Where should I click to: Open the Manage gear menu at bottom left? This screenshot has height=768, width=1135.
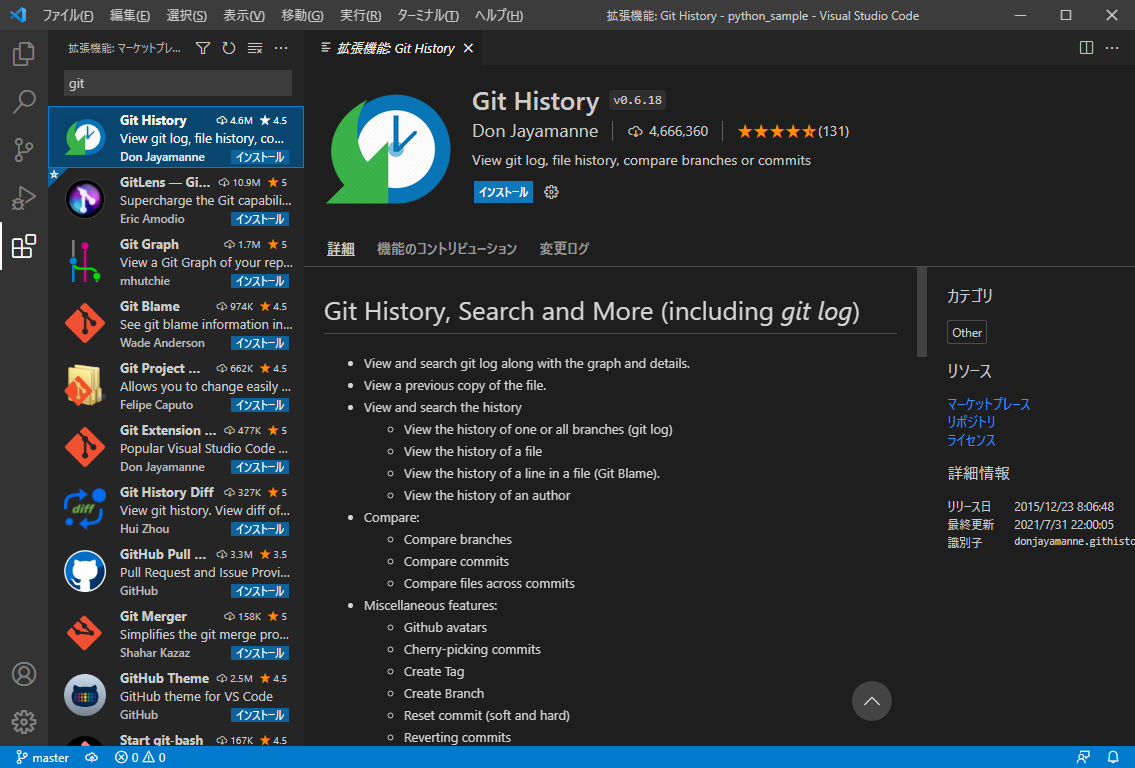coord(24,721)
